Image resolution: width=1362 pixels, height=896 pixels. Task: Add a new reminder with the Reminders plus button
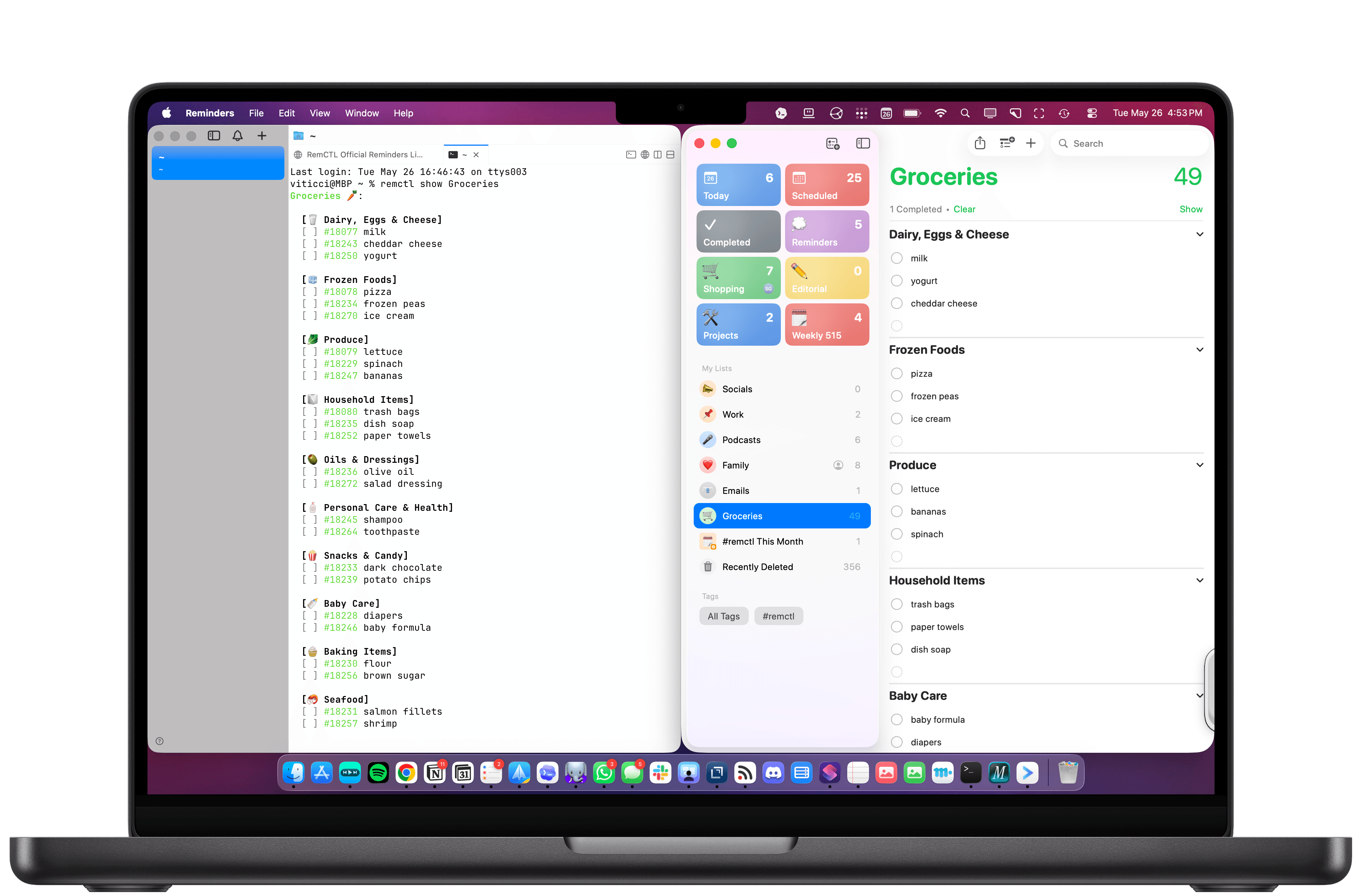coord(1031,143)
